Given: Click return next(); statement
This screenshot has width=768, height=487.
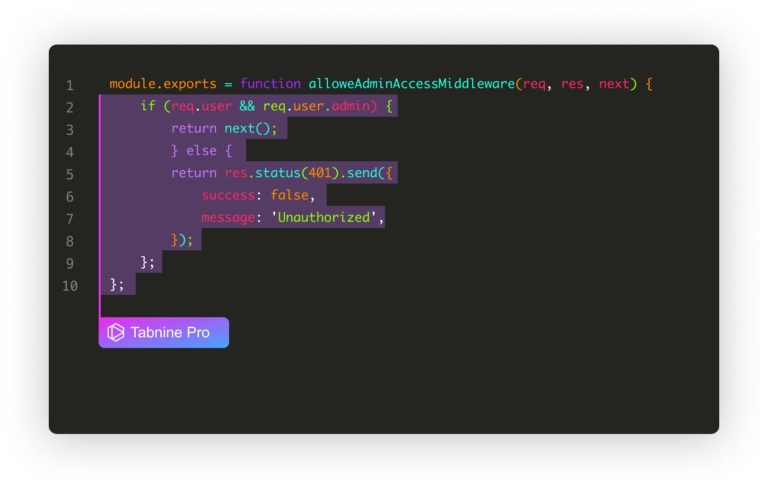Looking at the screenshot, I should (x=224, y=128).
